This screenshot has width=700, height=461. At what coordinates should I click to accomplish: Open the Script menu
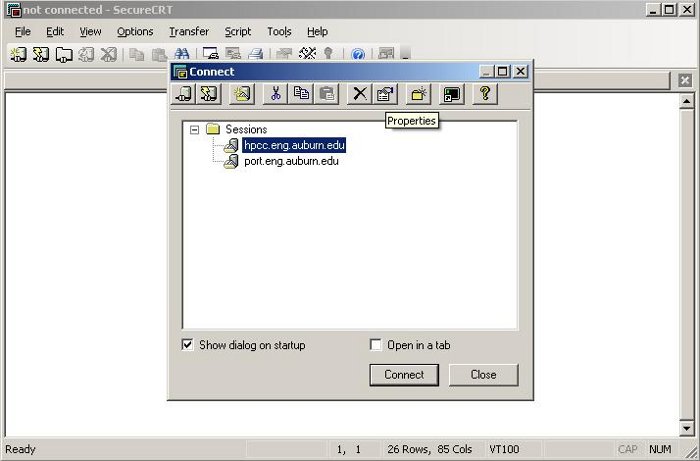[x=238, y=32]
